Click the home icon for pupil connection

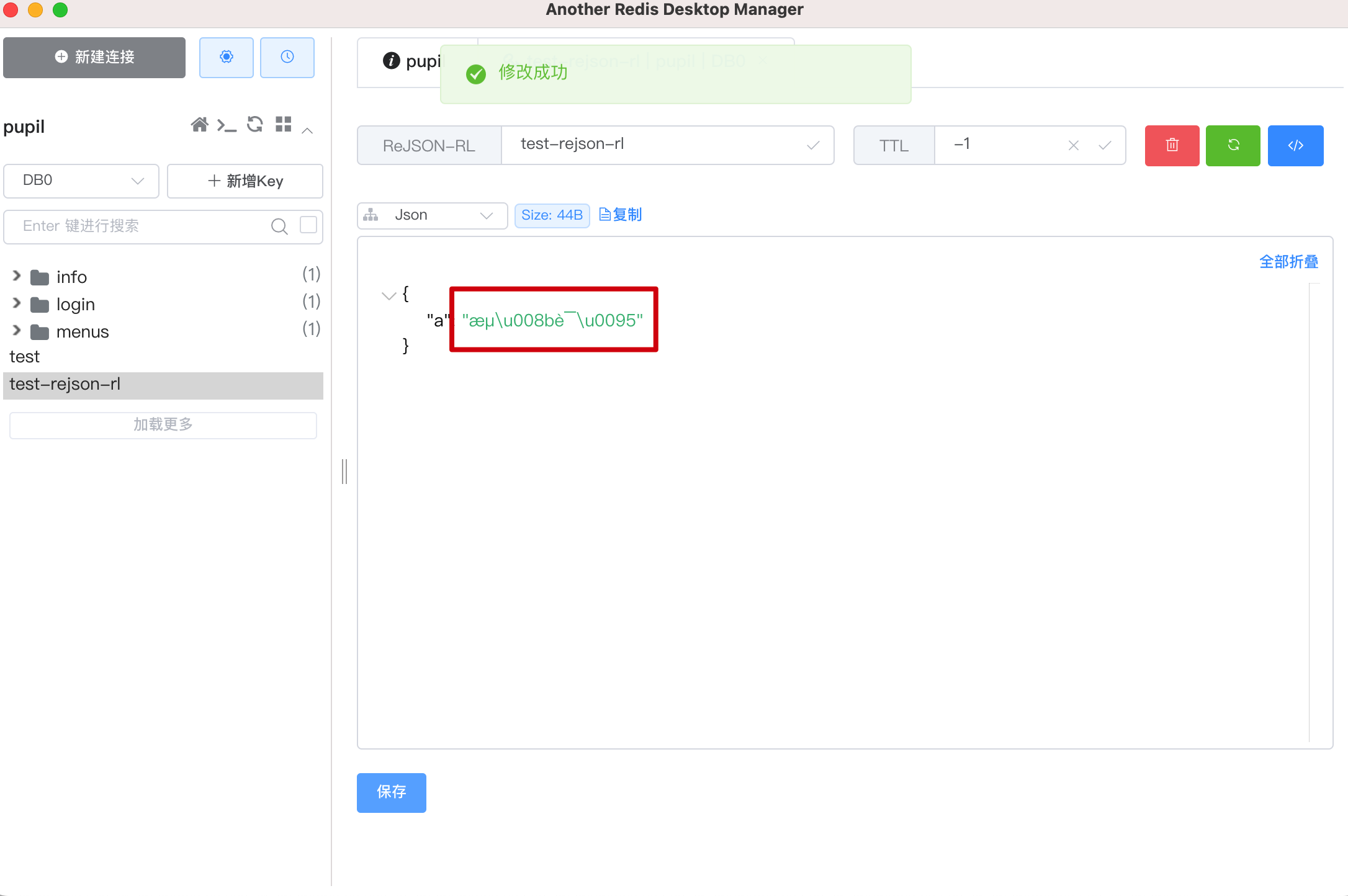200,125
